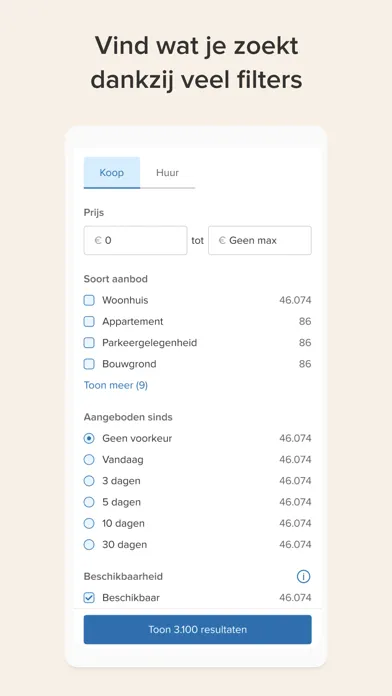Image resolution: width=392 pixels, height=696 pixels.
Task: Switch to the Koop tab
Action: click(x=112, y=173)
